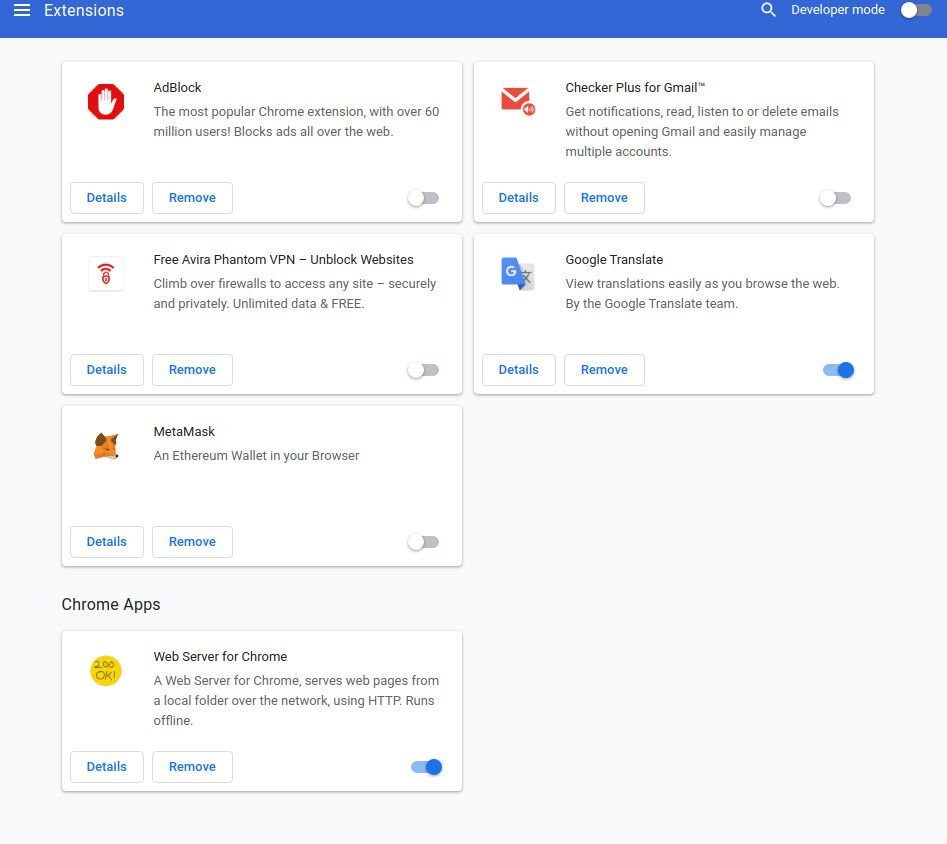Remove Web Server for Chrome app

(192, 767)
